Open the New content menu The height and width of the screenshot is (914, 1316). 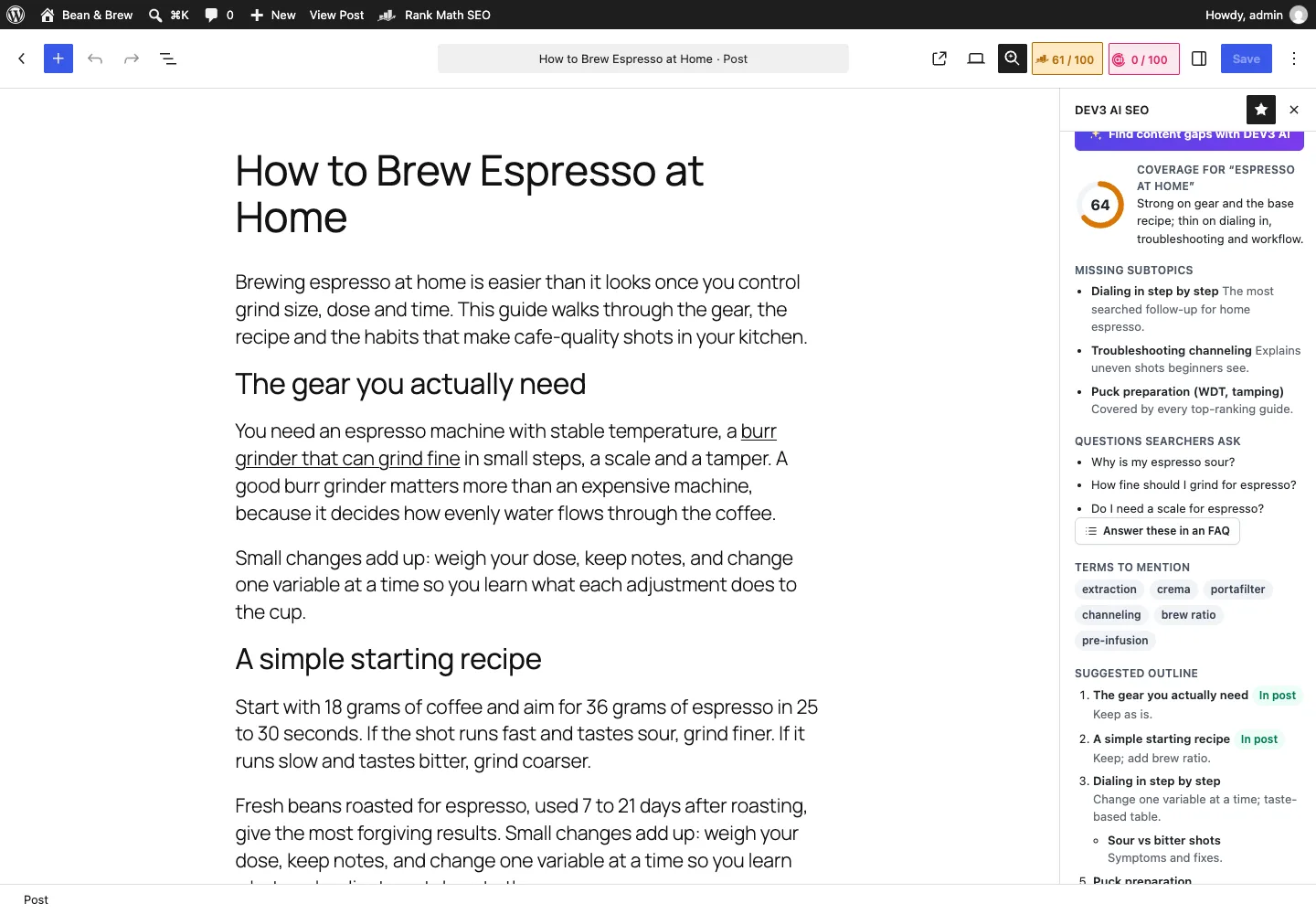tap(273, 15)
